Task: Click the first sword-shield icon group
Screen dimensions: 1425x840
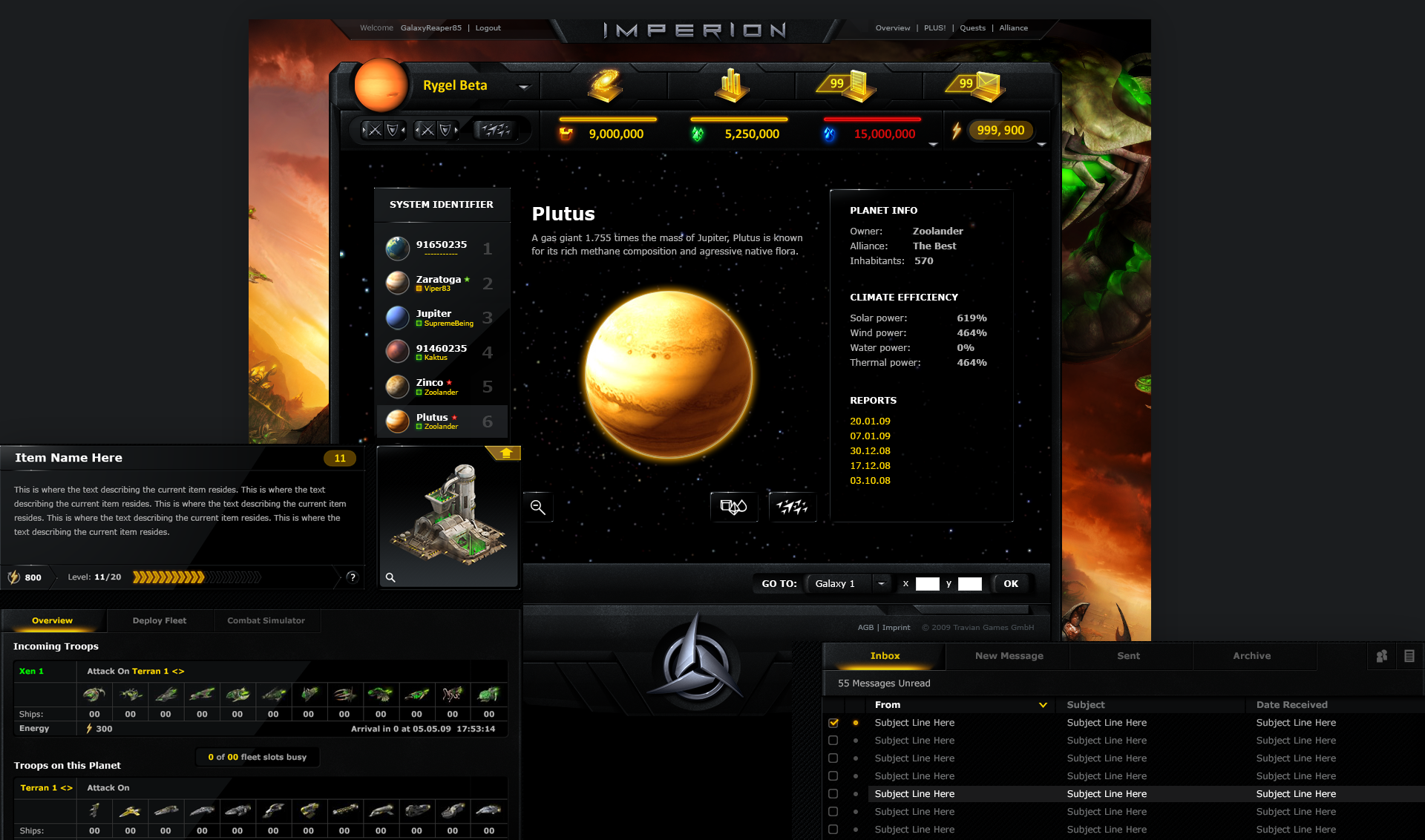Action: (383, 131)
